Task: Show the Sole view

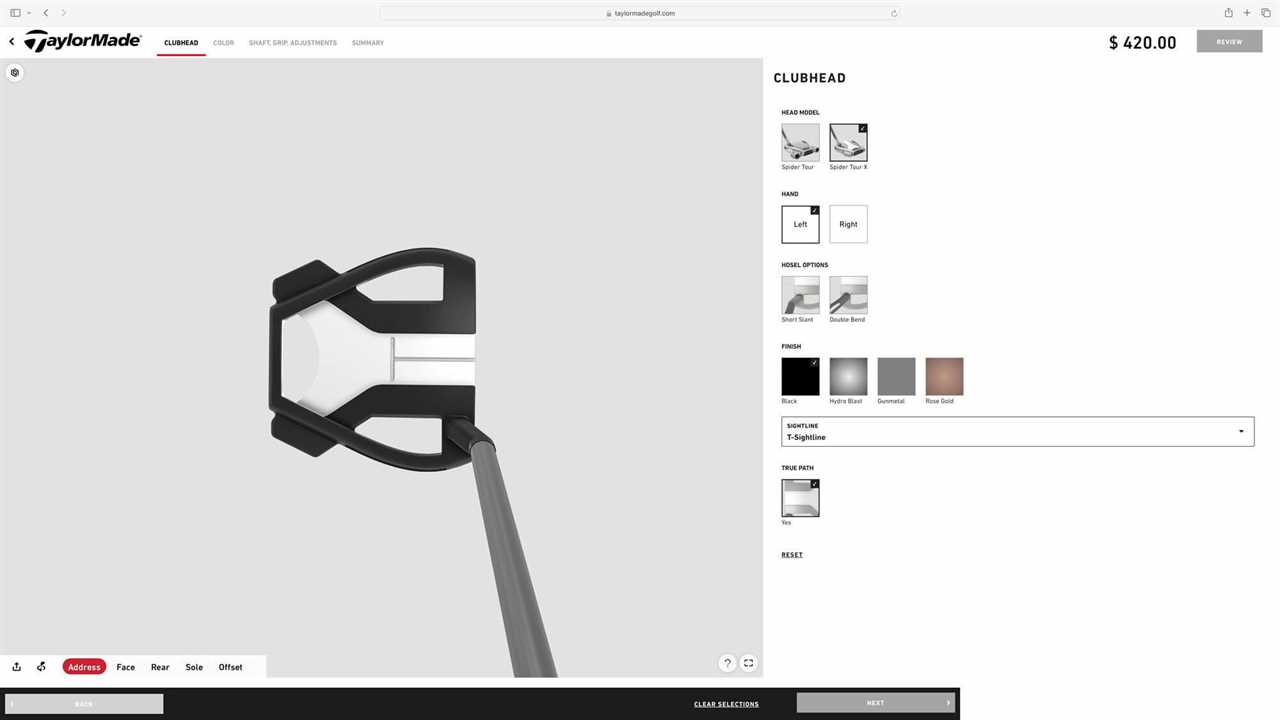Action: [x=194, y=667]
